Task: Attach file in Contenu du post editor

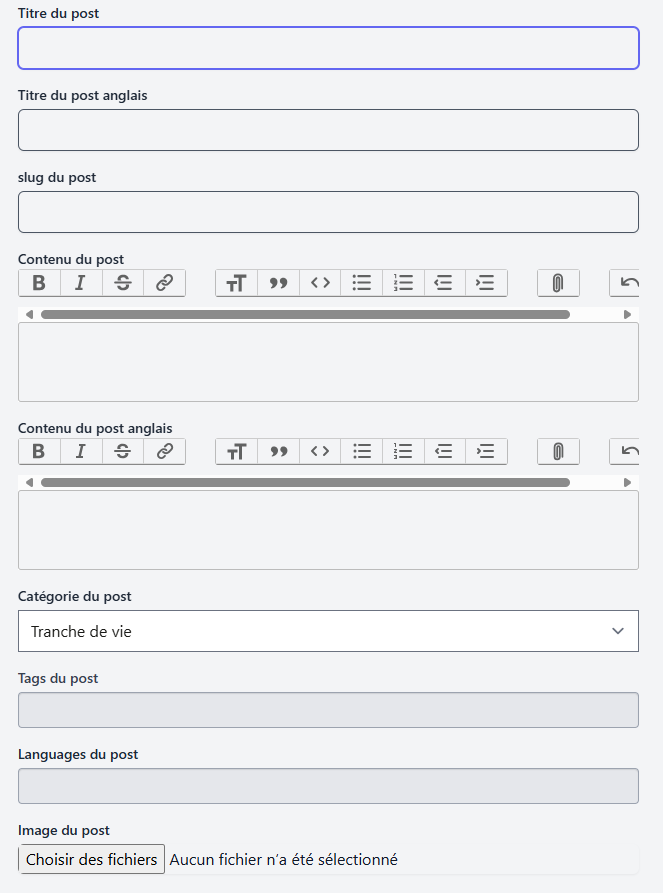Action: tap(558, 283)
